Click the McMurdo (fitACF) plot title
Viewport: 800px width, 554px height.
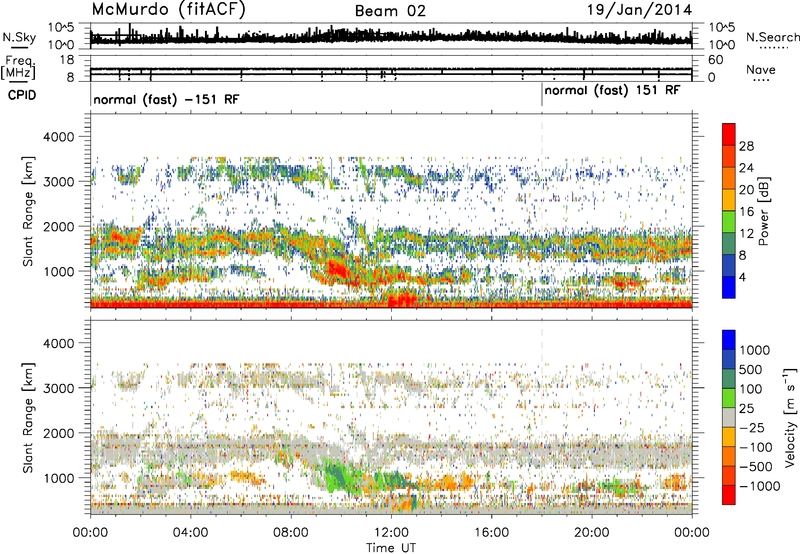click(x=168, y=10)
